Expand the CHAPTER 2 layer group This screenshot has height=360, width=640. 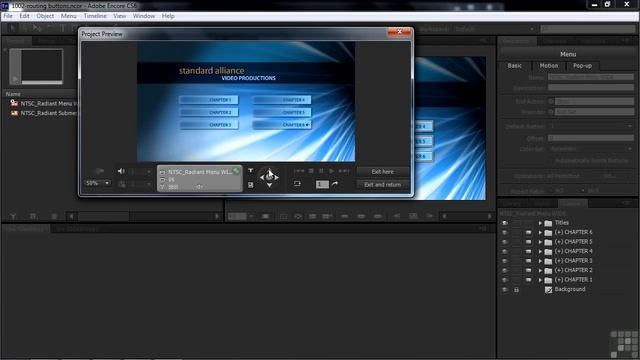(x=540, y=270)
